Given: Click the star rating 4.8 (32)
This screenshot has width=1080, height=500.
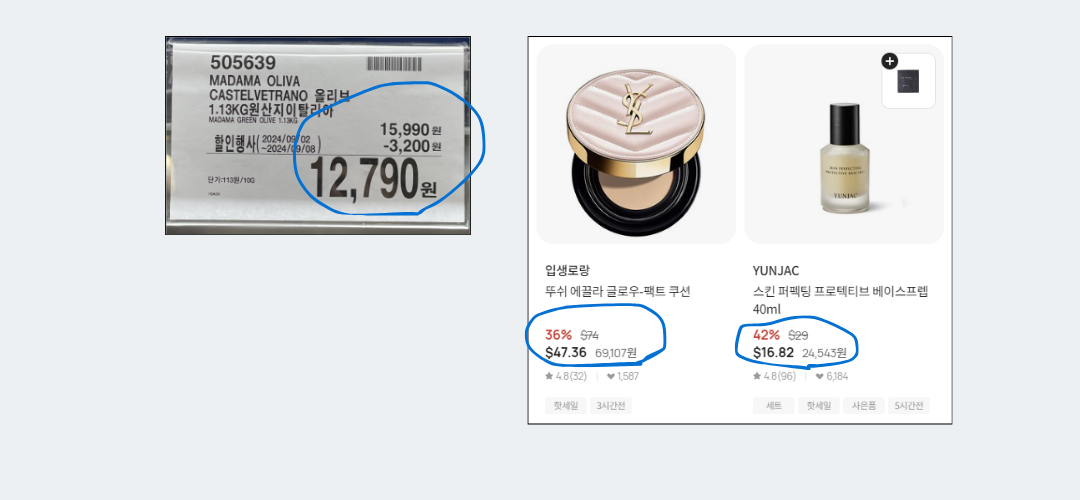Looking at the screenshot, I should [565, 377].
